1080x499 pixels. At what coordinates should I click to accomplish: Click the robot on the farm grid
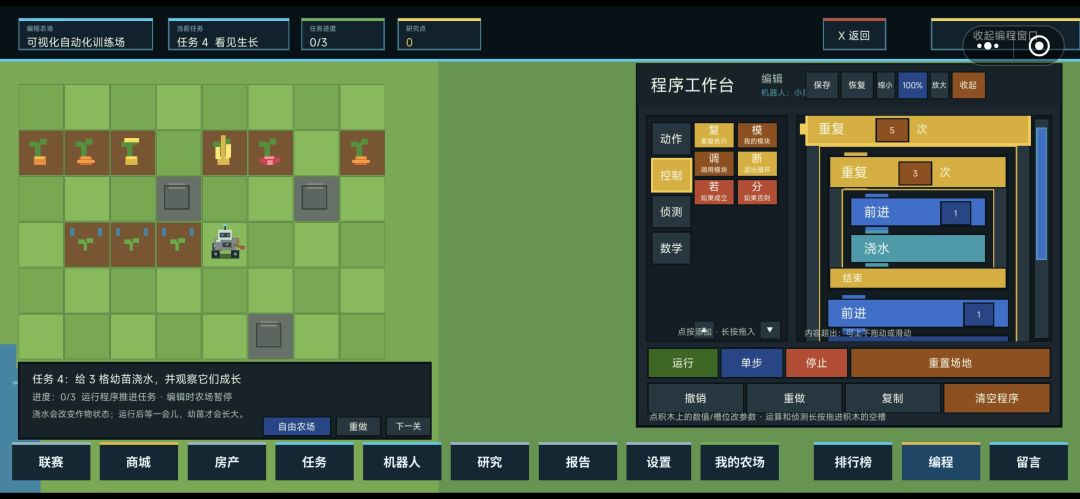(226, 243)
